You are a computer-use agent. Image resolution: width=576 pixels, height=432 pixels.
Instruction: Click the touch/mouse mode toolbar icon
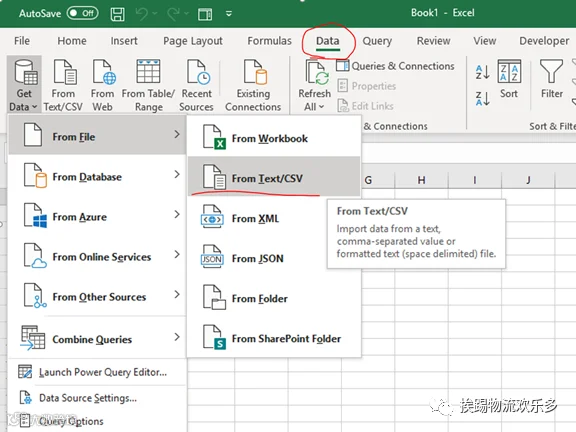pyautogui.click(x=205, y=14)
